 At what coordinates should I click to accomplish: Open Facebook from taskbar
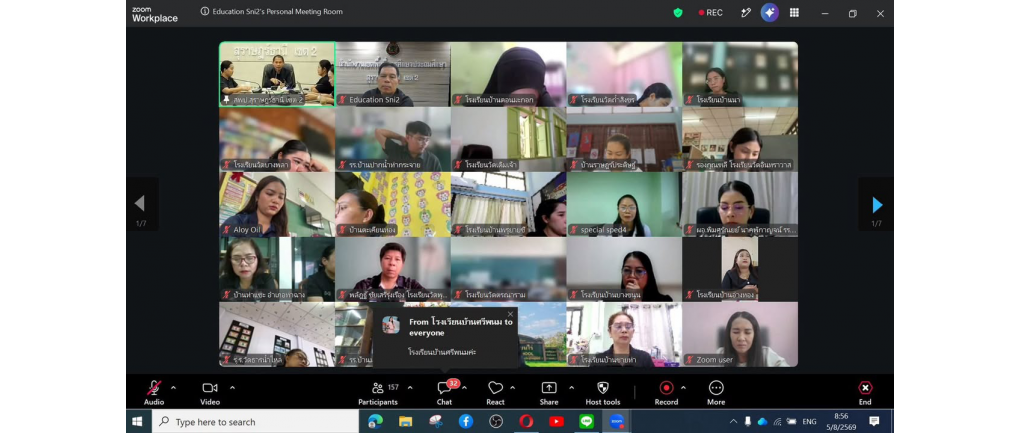[466, 421]
